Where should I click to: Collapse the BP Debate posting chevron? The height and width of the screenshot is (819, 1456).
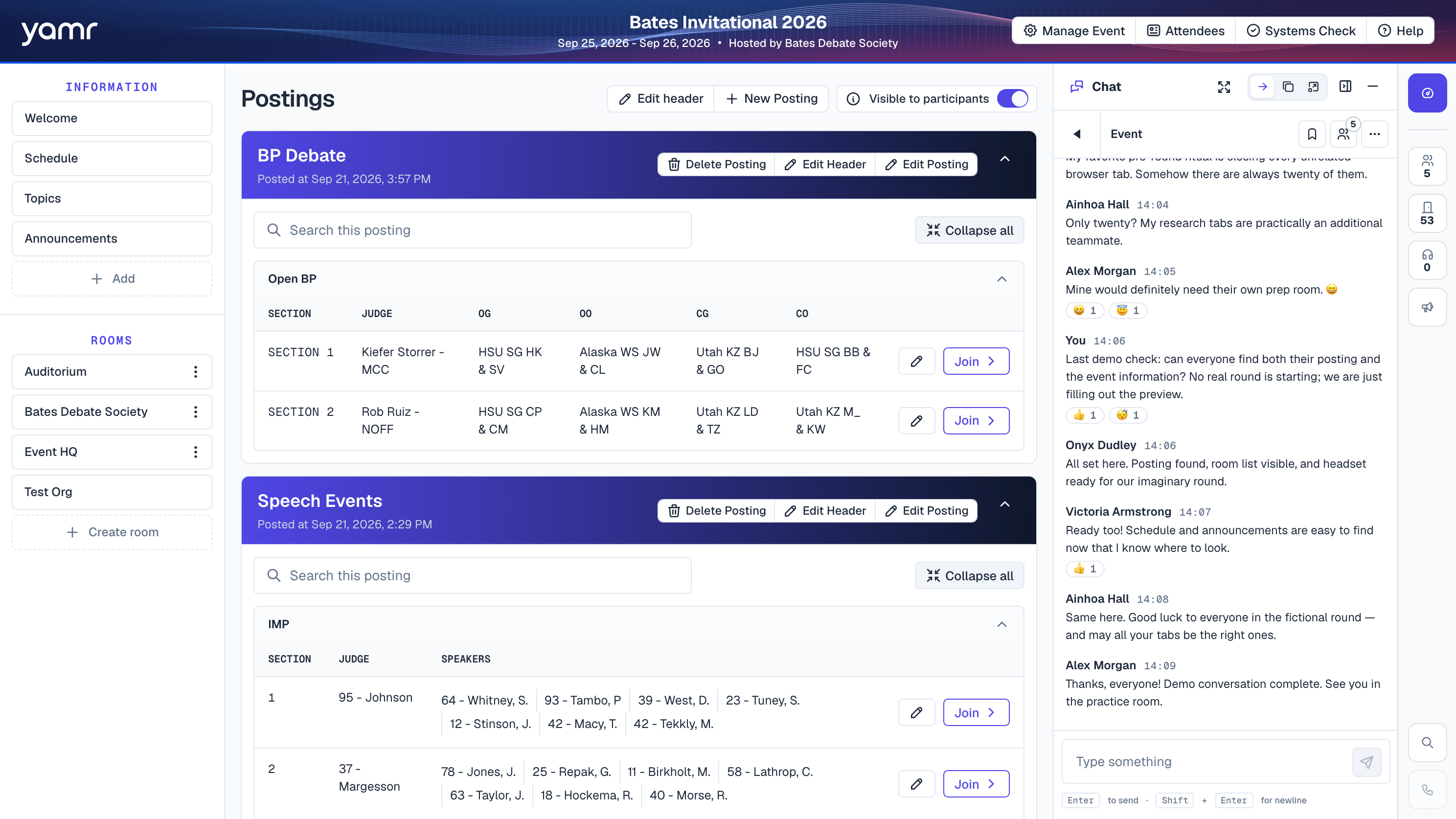(x=1004, y=159)
